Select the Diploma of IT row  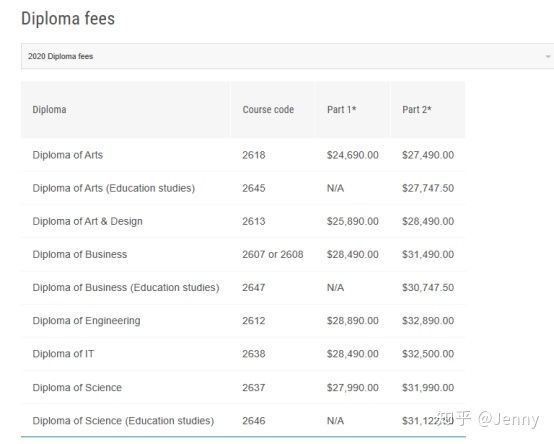243,354
